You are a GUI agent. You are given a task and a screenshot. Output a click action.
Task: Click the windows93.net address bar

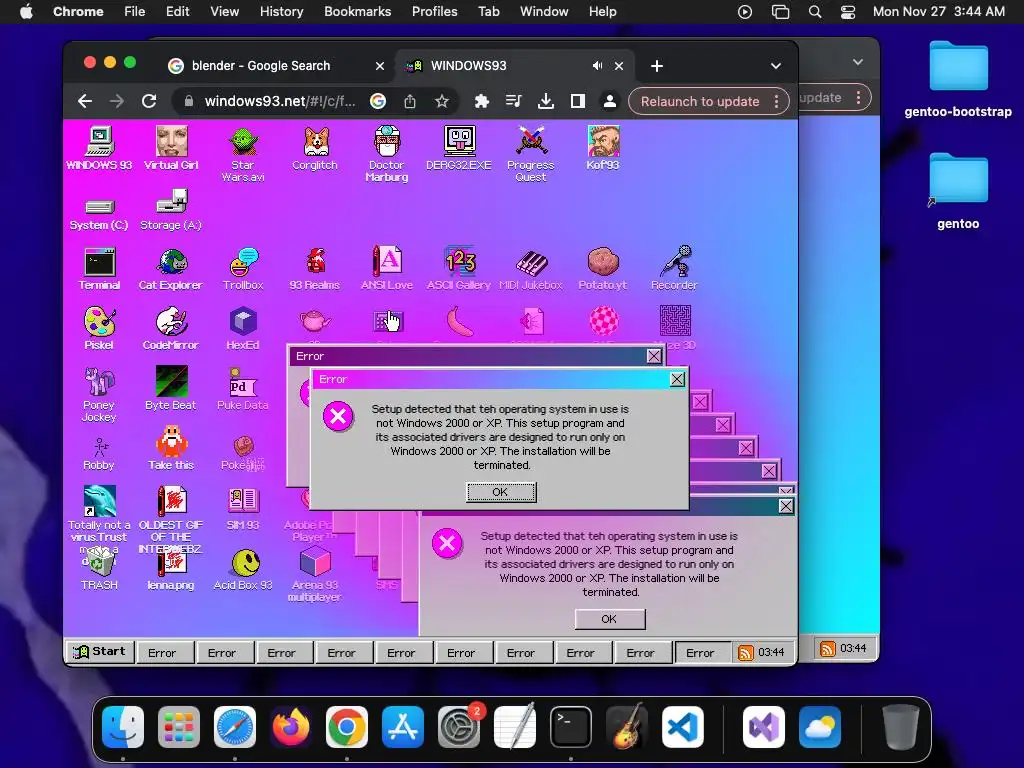(281, 101)
